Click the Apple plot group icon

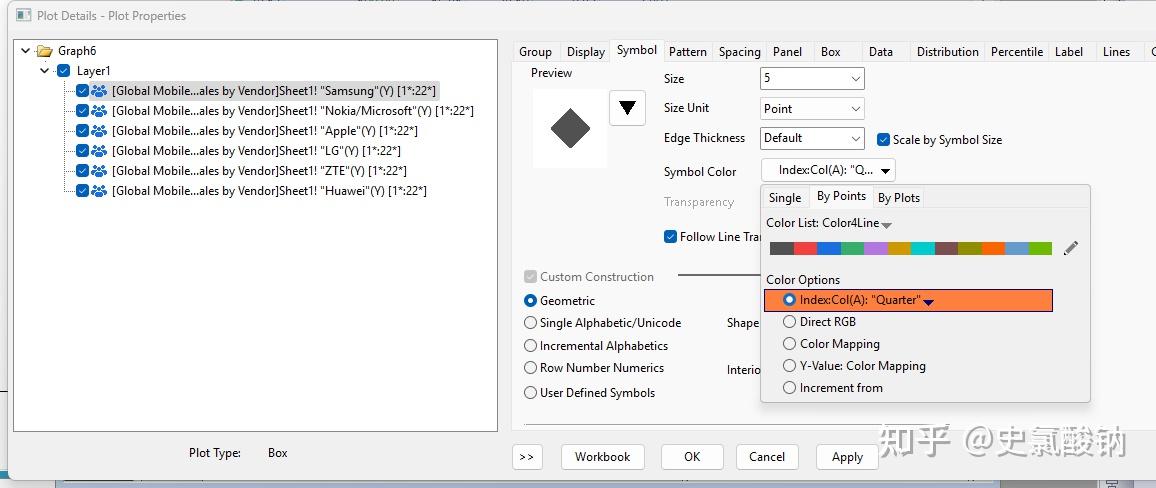coord(99,131)
